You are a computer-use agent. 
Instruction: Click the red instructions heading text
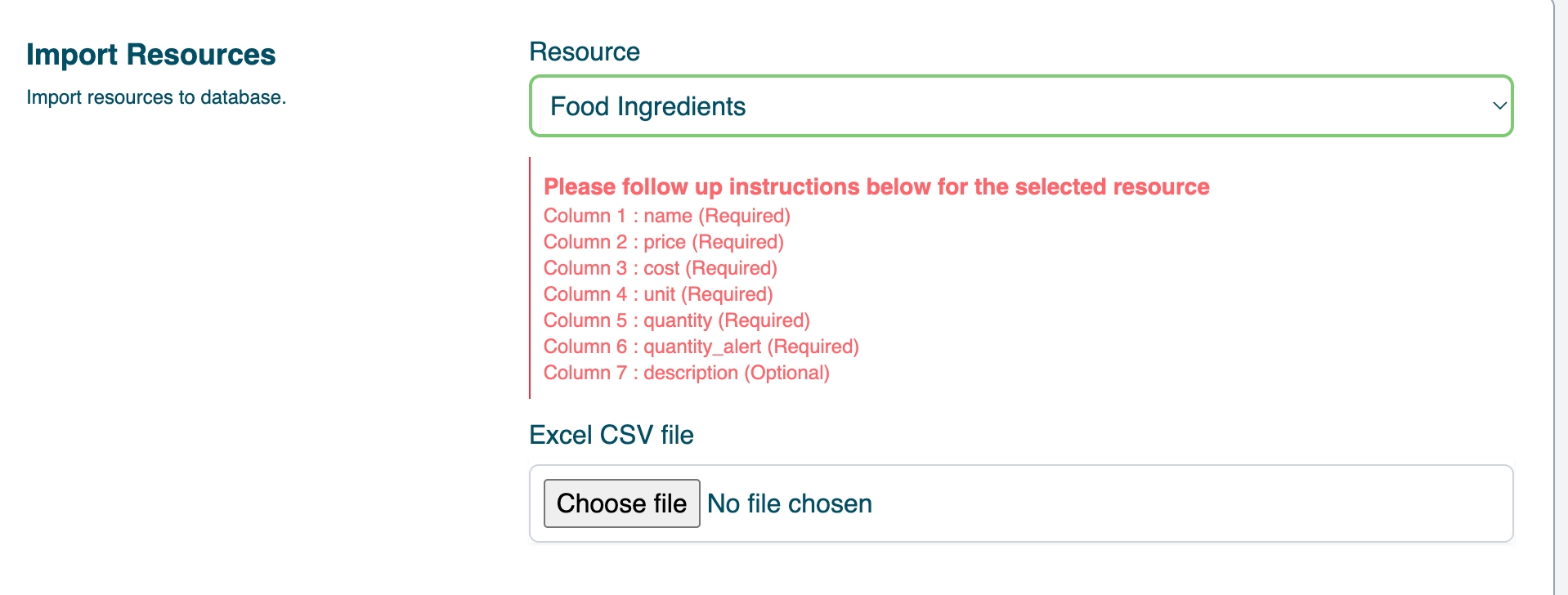click(876, 187)
